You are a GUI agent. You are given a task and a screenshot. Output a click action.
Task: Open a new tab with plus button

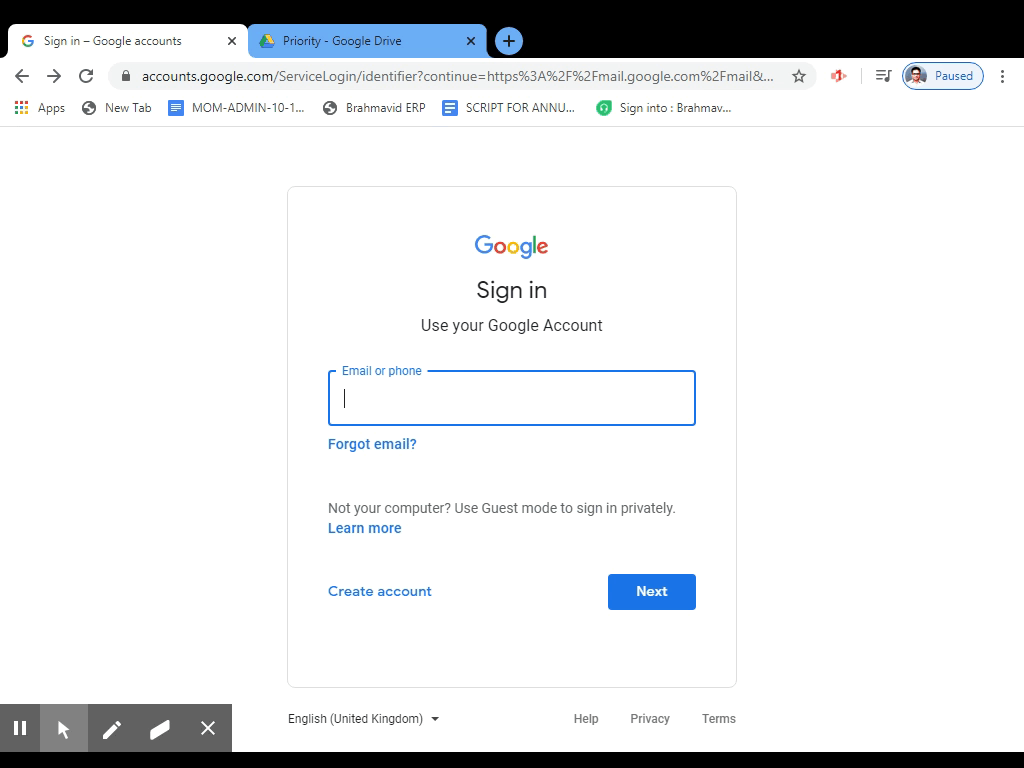coord(509,41)
